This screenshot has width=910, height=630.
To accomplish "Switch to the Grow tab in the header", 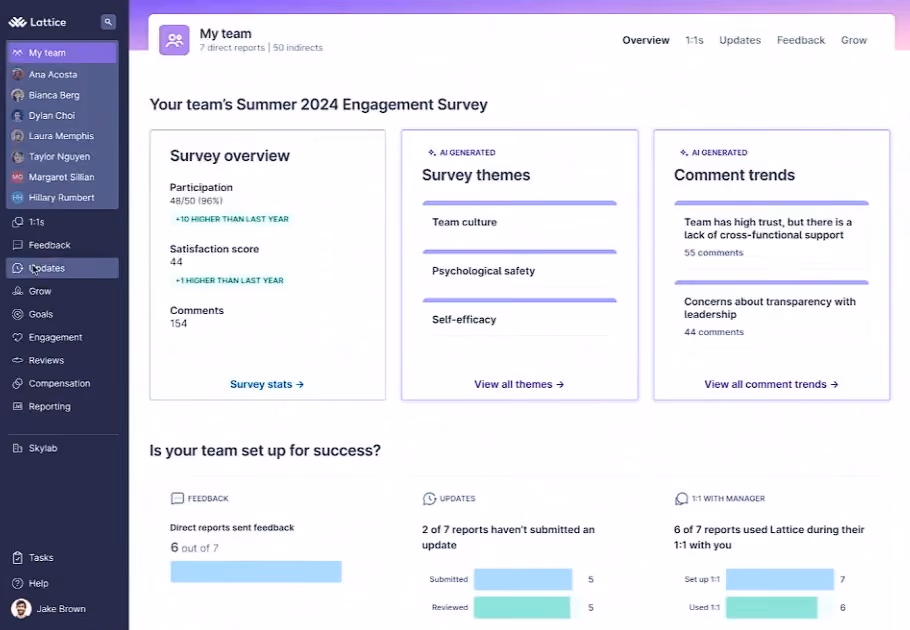I will click(x=854, y=40).
